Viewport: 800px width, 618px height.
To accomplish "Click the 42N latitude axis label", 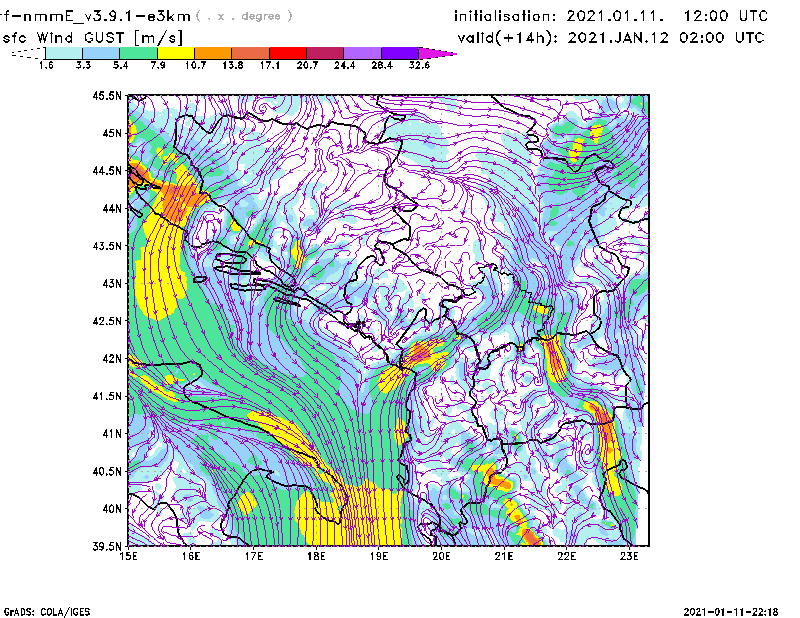I will pyautogui.click(x=111, y=359).
